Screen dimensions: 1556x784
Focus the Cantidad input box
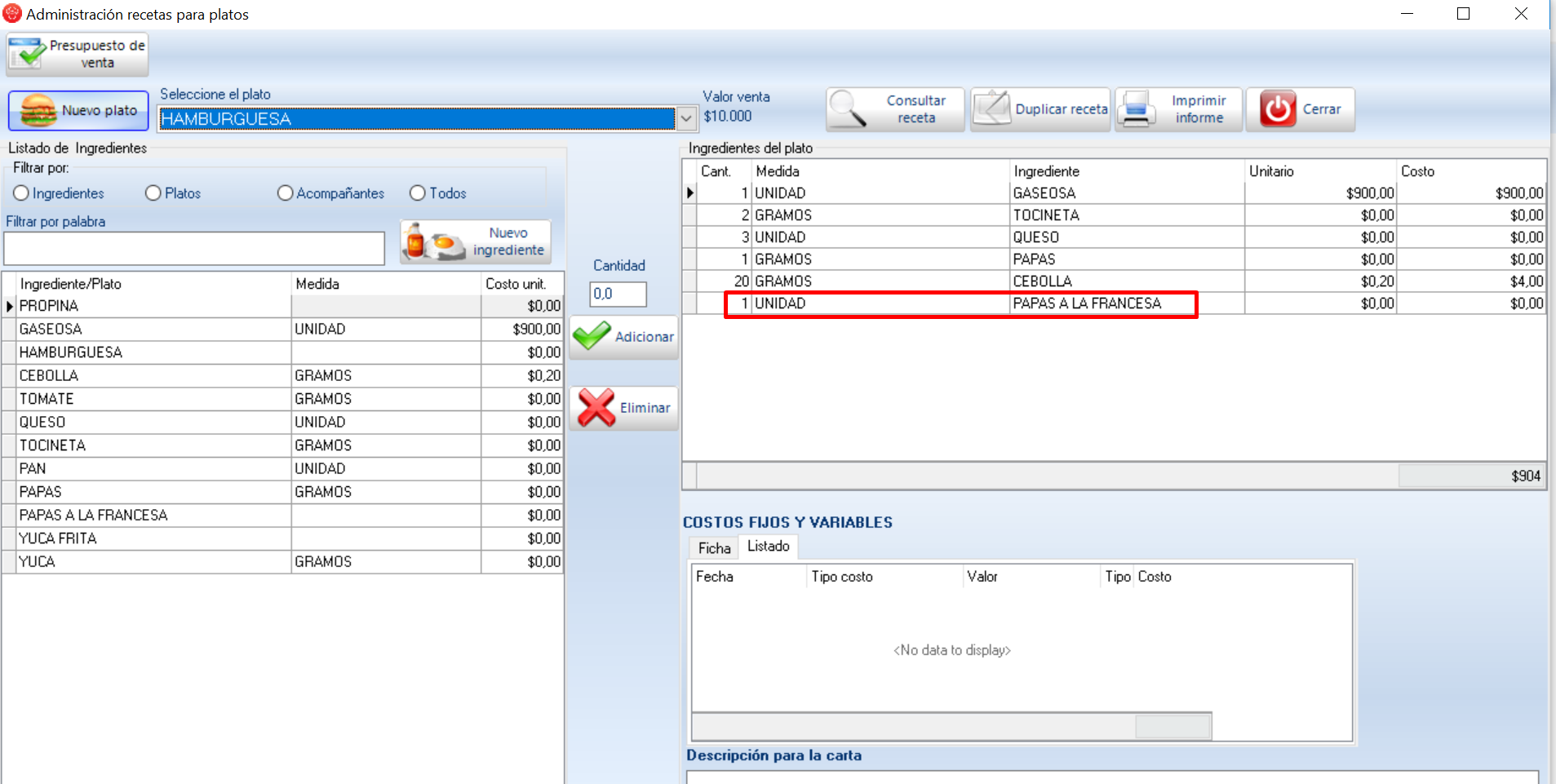(x=618, y=294)
